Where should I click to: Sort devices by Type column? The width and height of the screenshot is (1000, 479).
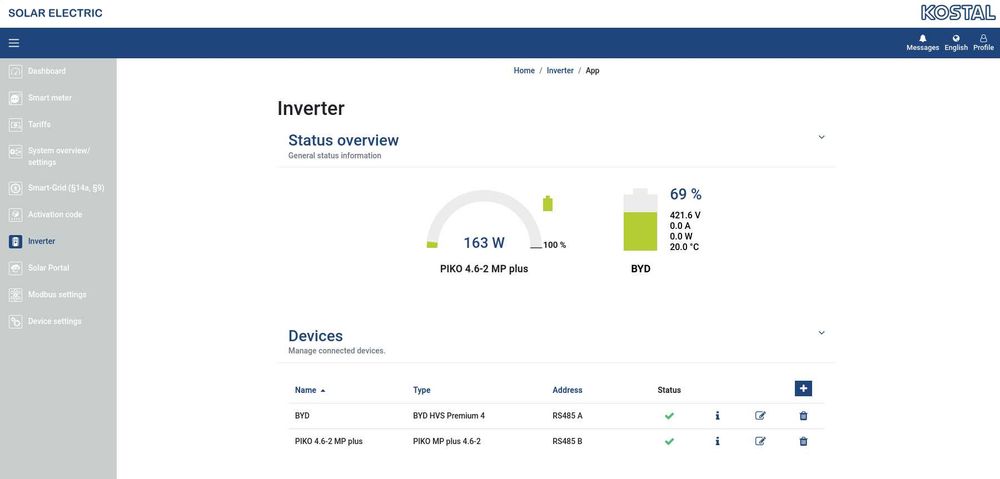tap(422, 390)
